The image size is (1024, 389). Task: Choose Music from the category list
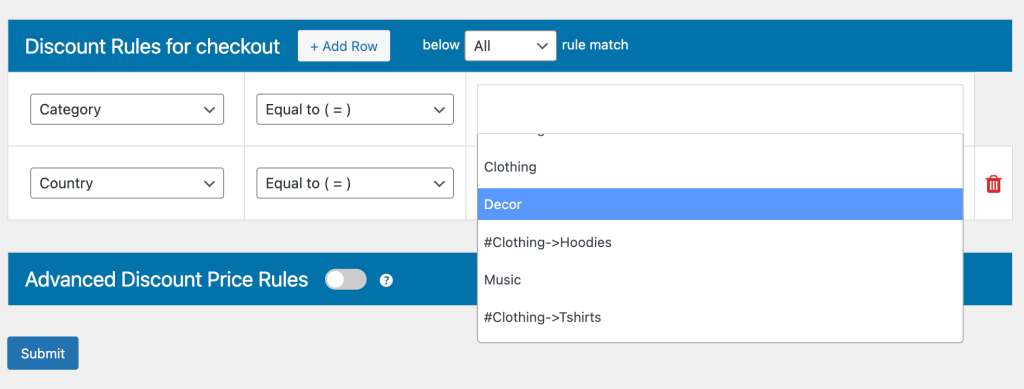pos(720,280)
